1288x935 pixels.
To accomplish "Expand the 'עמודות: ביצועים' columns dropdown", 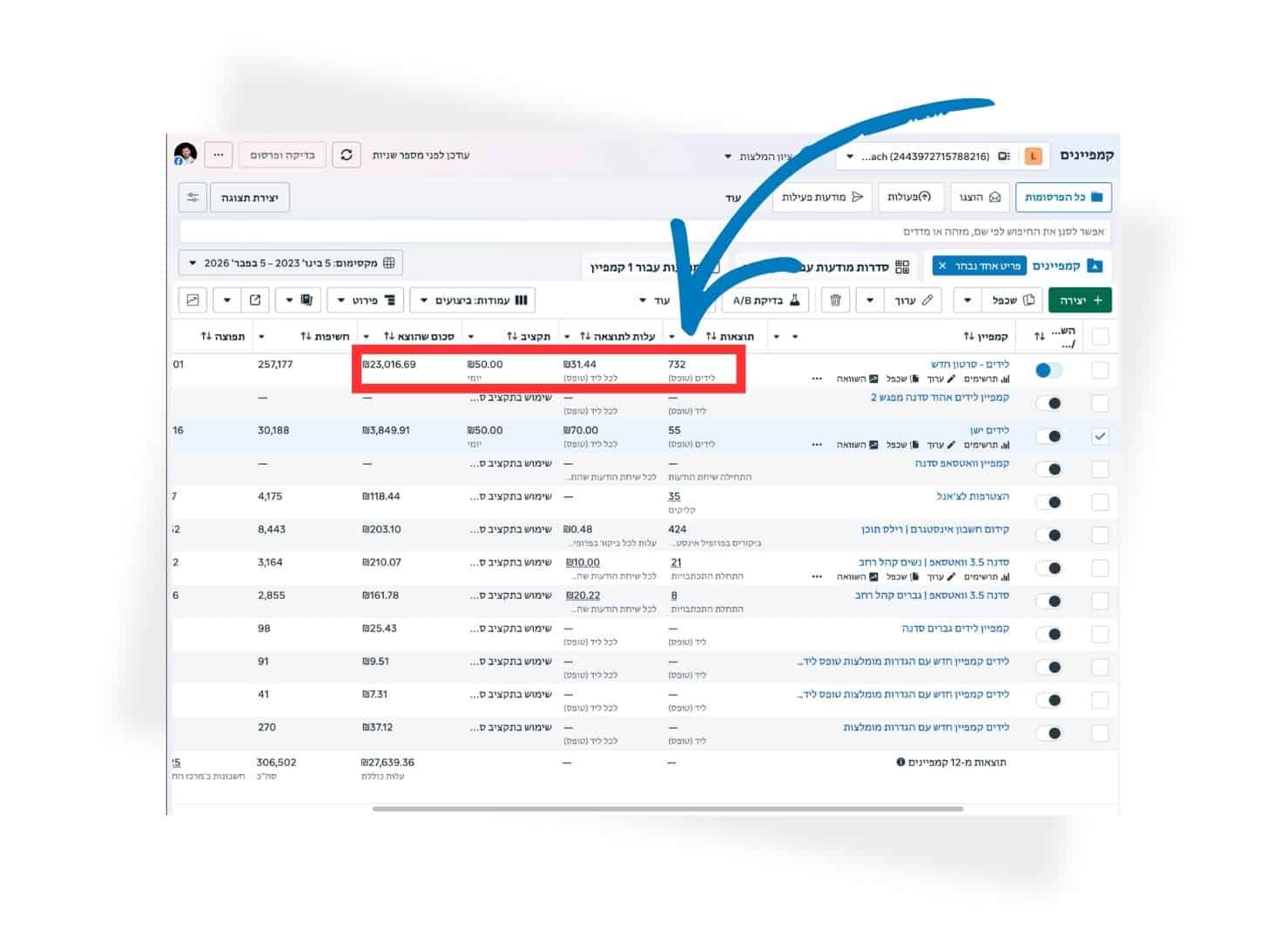I will [472, 300].
